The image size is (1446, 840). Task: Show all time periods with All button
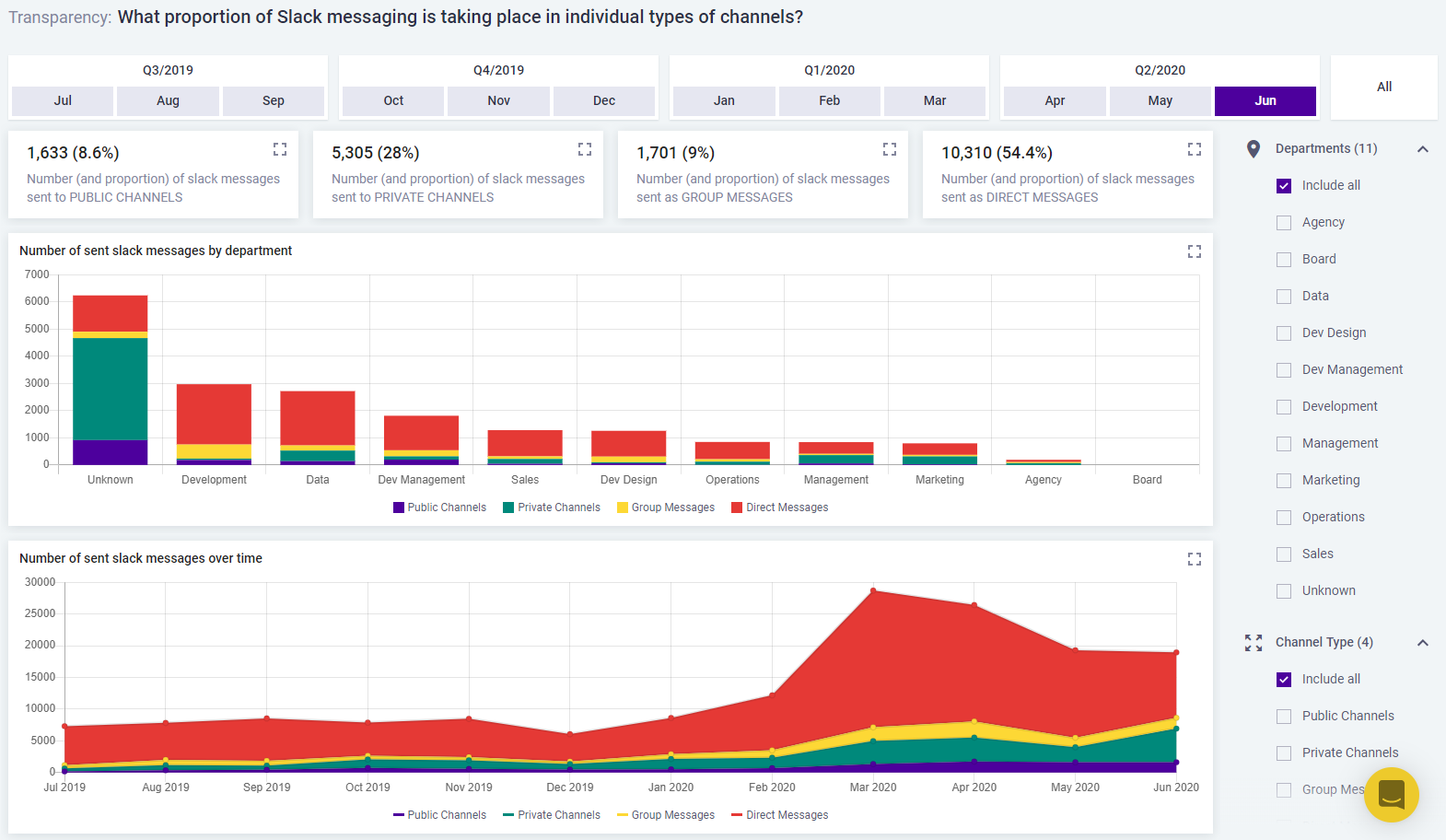[x=1384, y=87]
